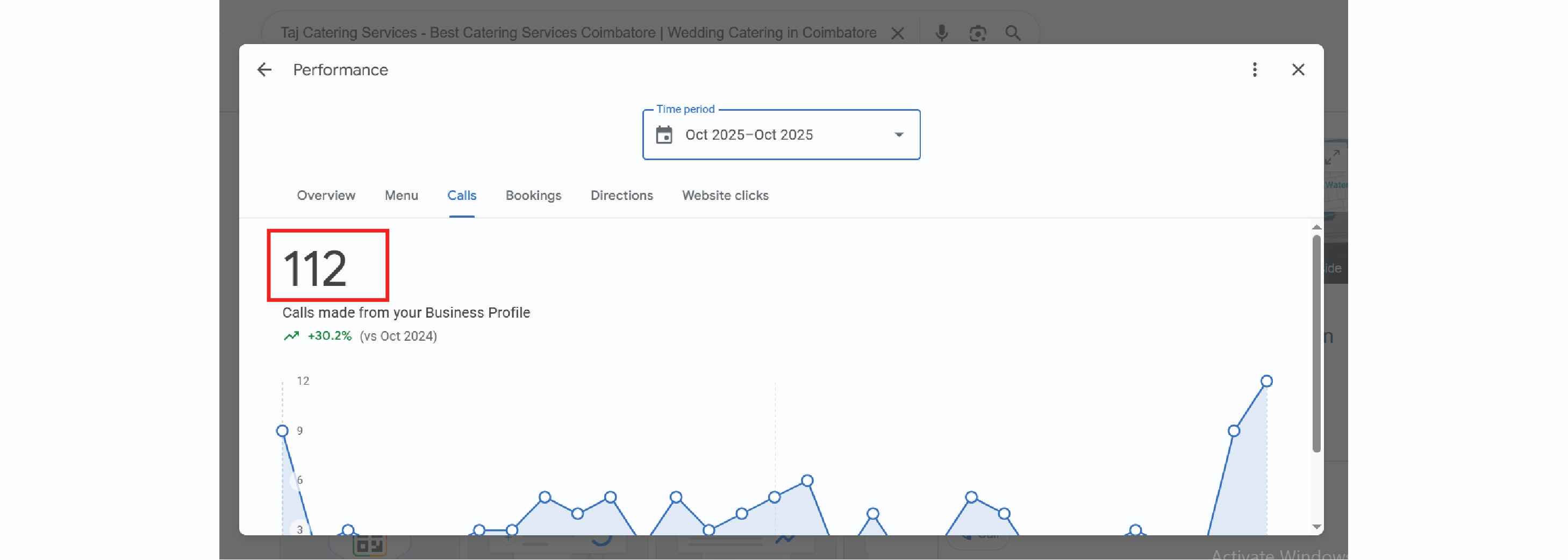Viewport: 1568px width, 560px height.
Task: Go to the Directions tab
Action: 621,196
